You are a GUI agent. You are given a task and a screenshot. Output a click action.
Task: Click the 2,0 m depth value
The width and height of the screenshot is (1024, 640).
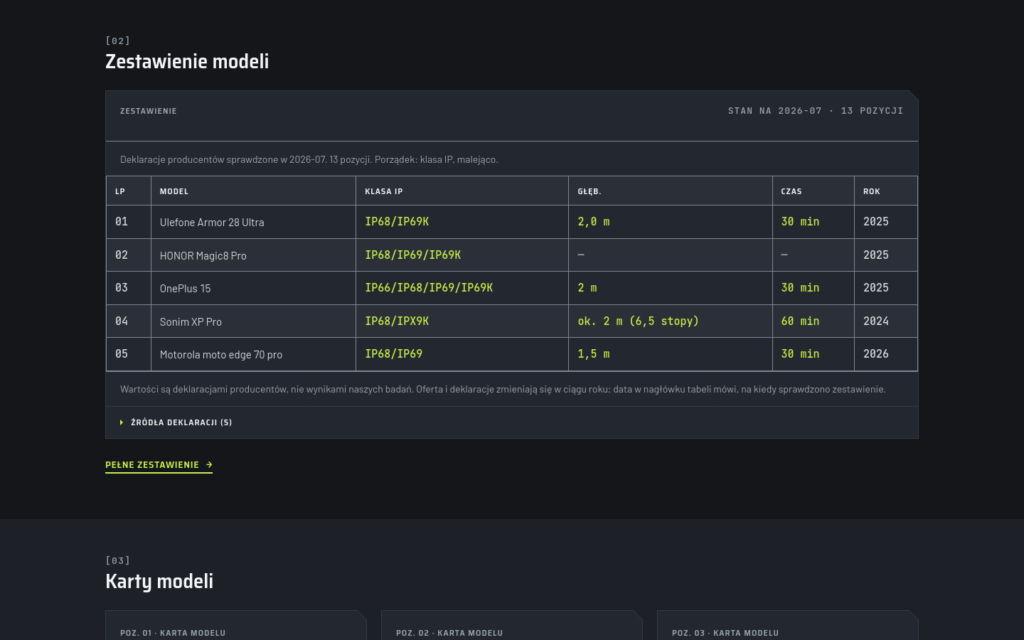593,222
